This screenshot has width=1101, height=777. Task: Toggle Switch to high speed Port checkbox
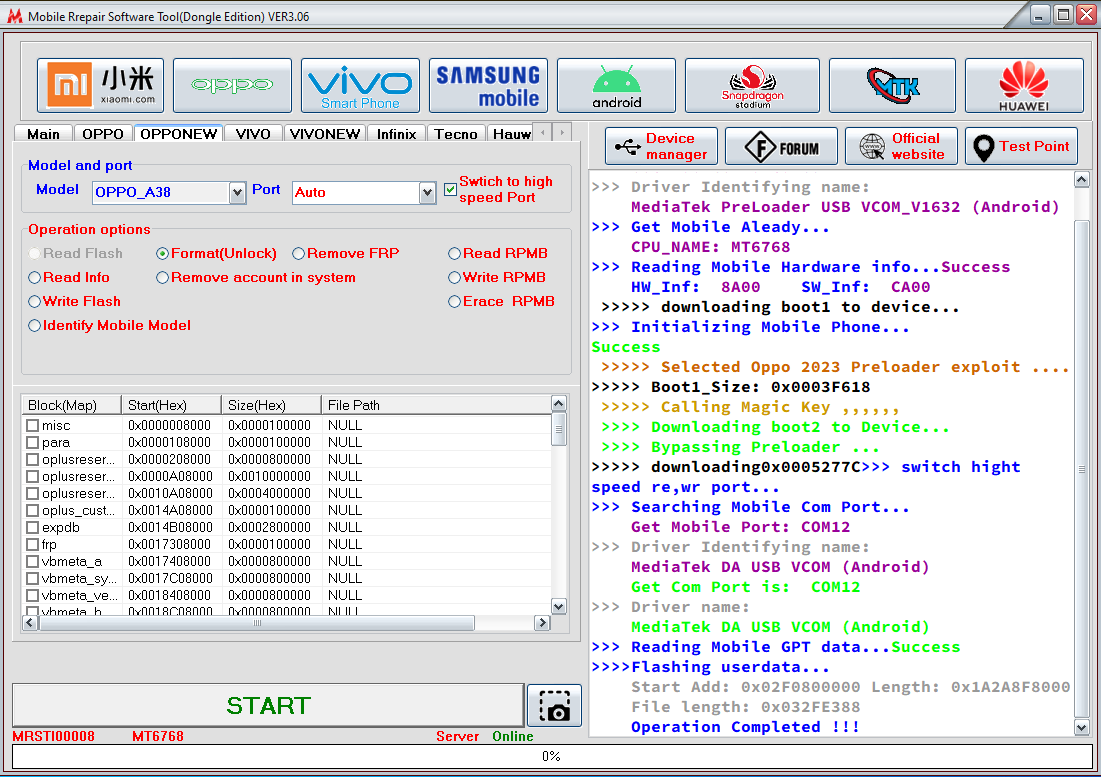pyautogui.click(x=451, y=190)
